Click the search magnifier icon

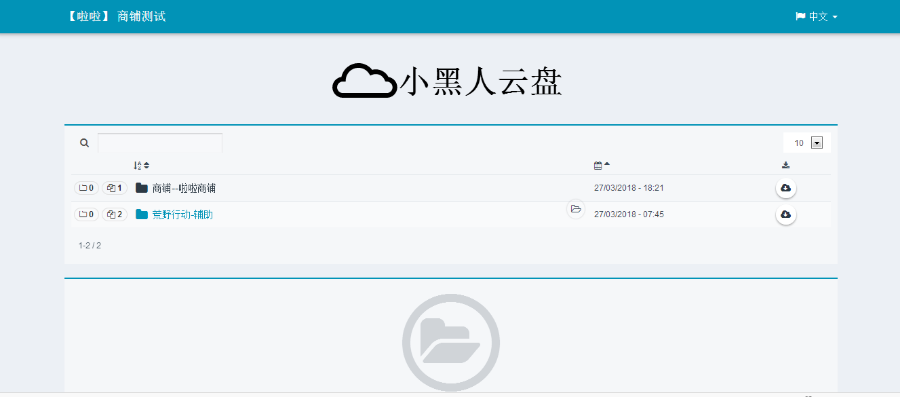click(84, 143)
